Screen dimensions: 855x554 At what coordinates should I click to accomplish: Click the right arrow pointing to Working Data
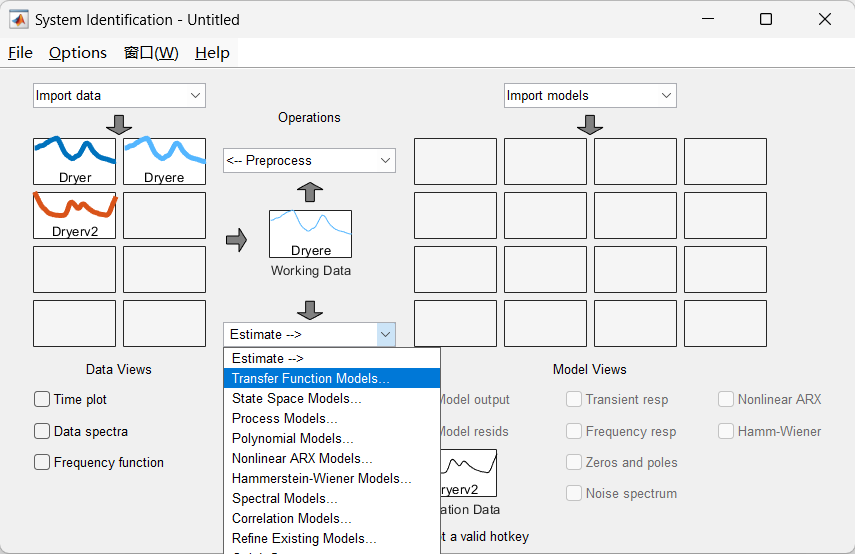click(237, 240)
